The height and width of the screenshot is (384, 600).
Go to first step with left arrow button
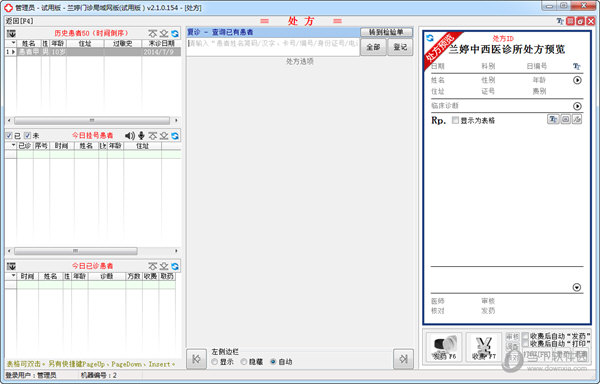tap(196, 359)
